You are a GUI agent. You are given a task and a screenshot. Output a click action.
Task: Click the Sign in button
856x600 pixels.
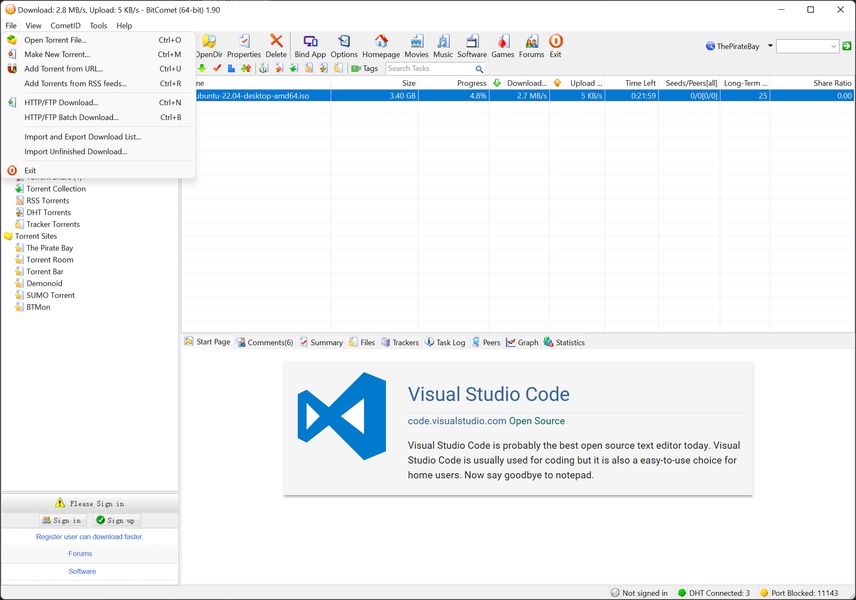62,520
